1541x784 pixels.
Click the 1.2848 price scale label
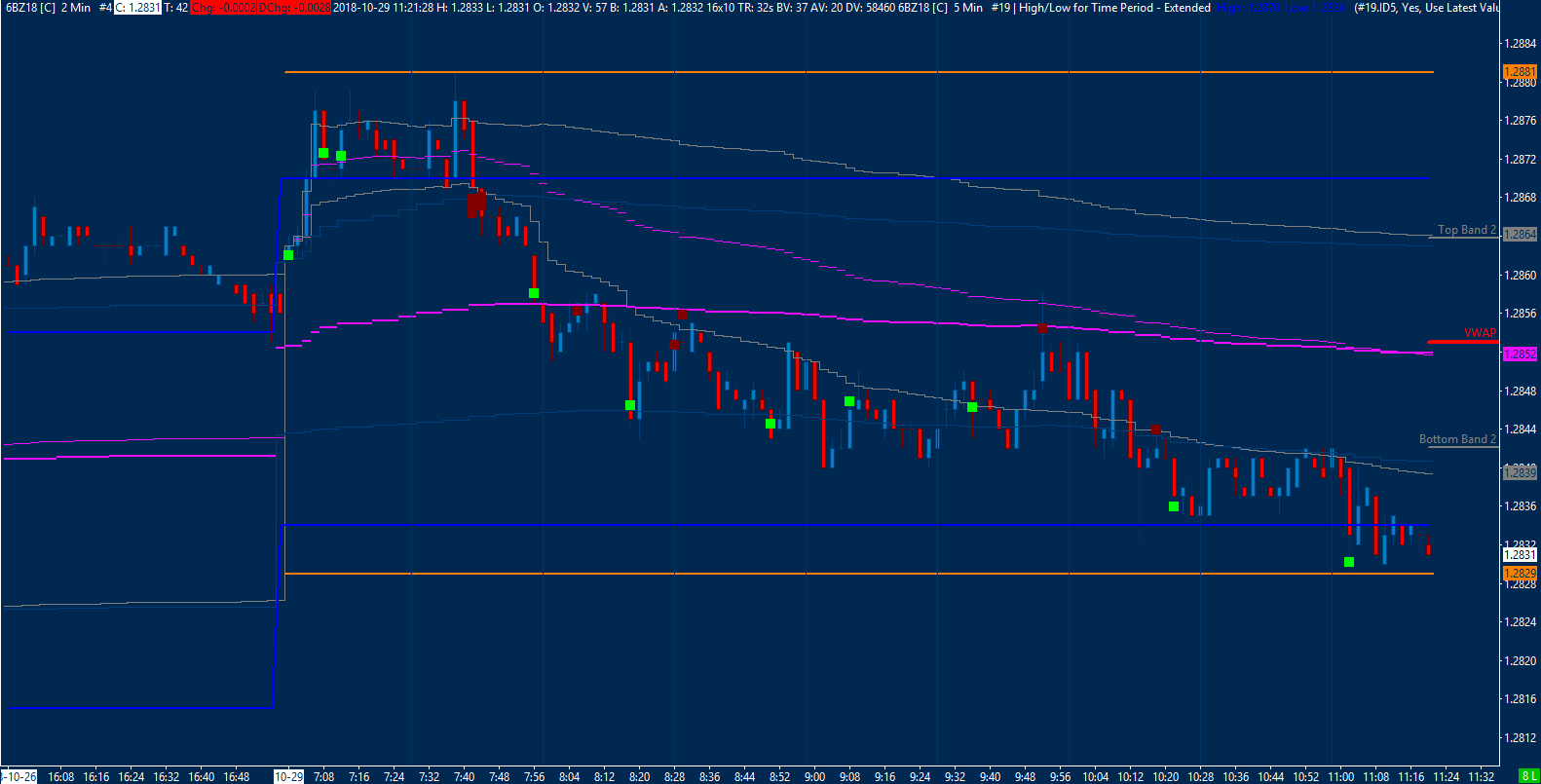click(1520, 392)
